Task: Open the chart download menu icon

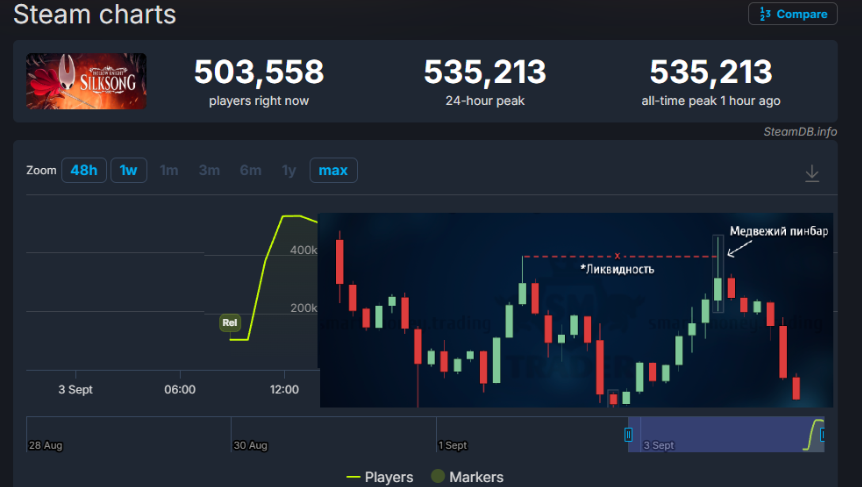Action: pyautogui.click(x=812, y=173)
